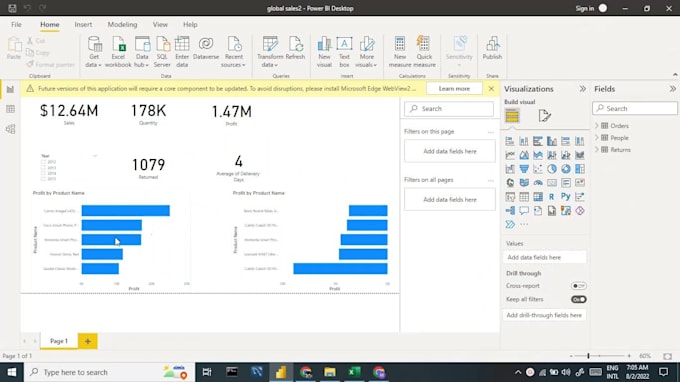Add a new report page
680x382 pixels.
click(x=88, y=341)
